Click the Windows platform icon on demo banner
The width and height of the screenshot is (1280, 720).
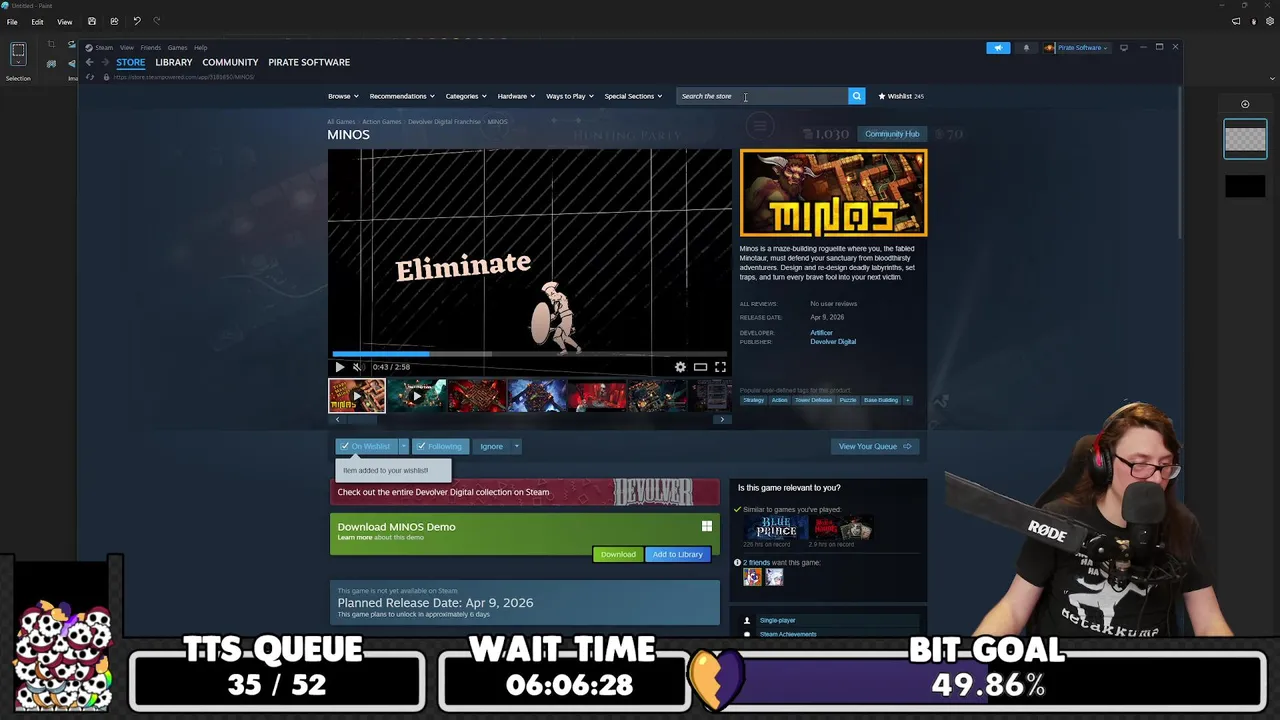click(x=707, y=526)
